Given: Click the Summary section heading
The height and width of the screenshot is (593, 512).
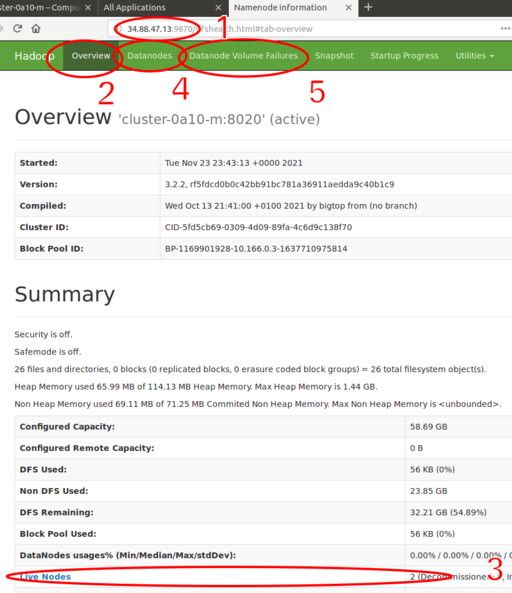Looking at the screenshot, I should [x=65, y=294].
